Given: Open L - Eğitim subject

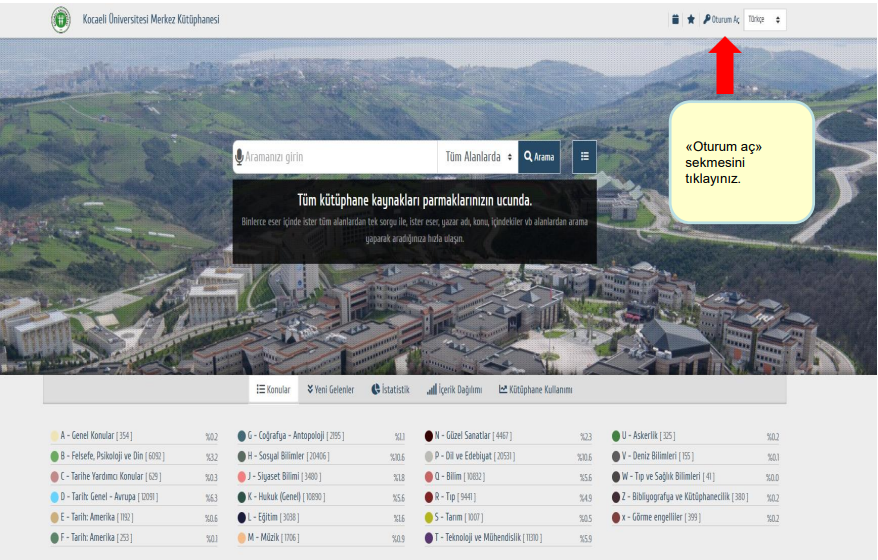Looking at the screenshot, I should pyautogui.click(x=273, y=517).
